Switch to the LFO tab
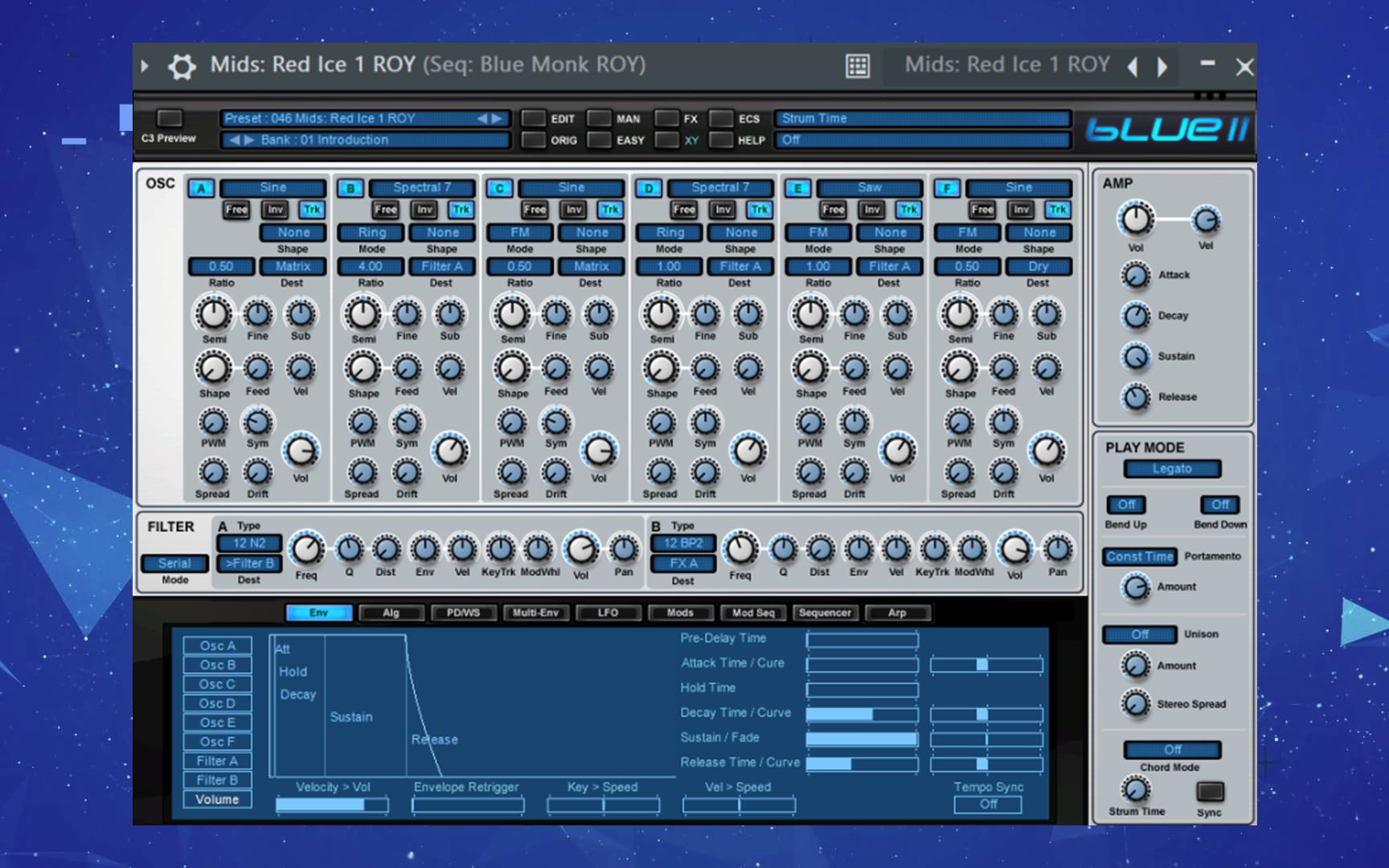This screenshot has height=868, width=1389. click(x=608, y=613)
